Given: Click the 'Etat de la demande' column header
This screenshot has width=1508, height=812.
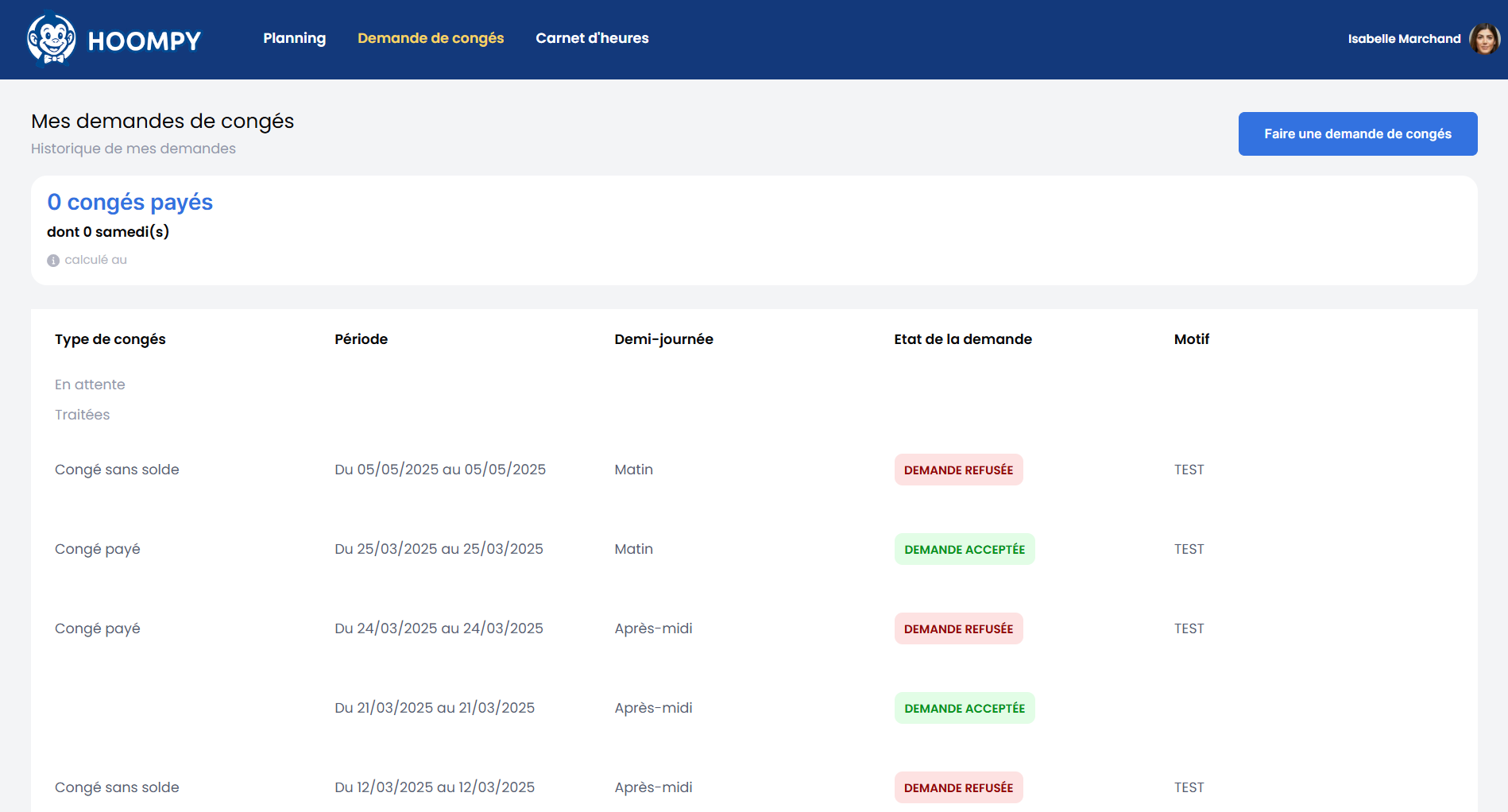Looking at the screenshot, I should point(962,339).
